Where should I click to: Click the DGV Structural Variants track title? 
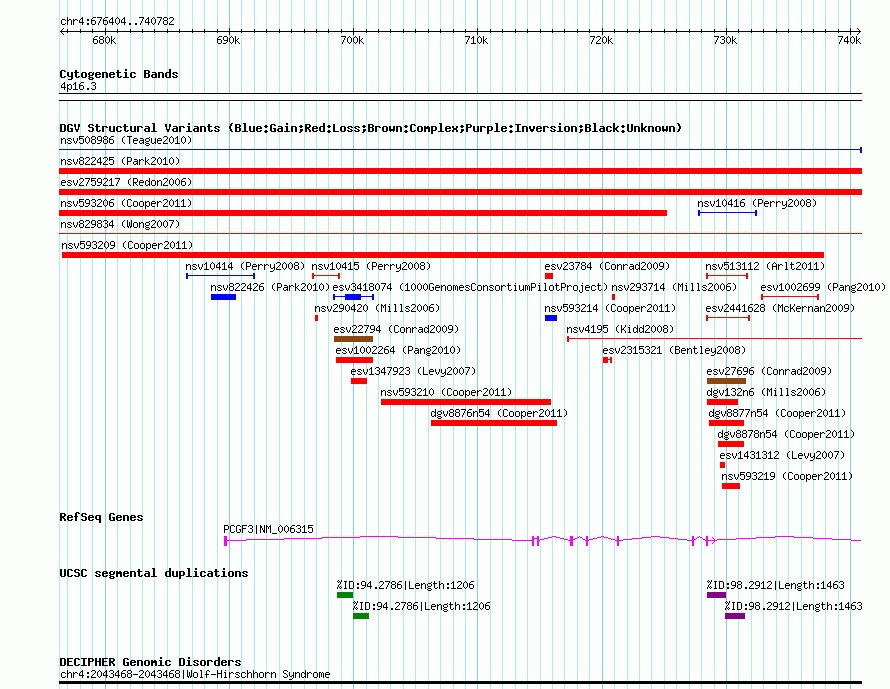371,128
